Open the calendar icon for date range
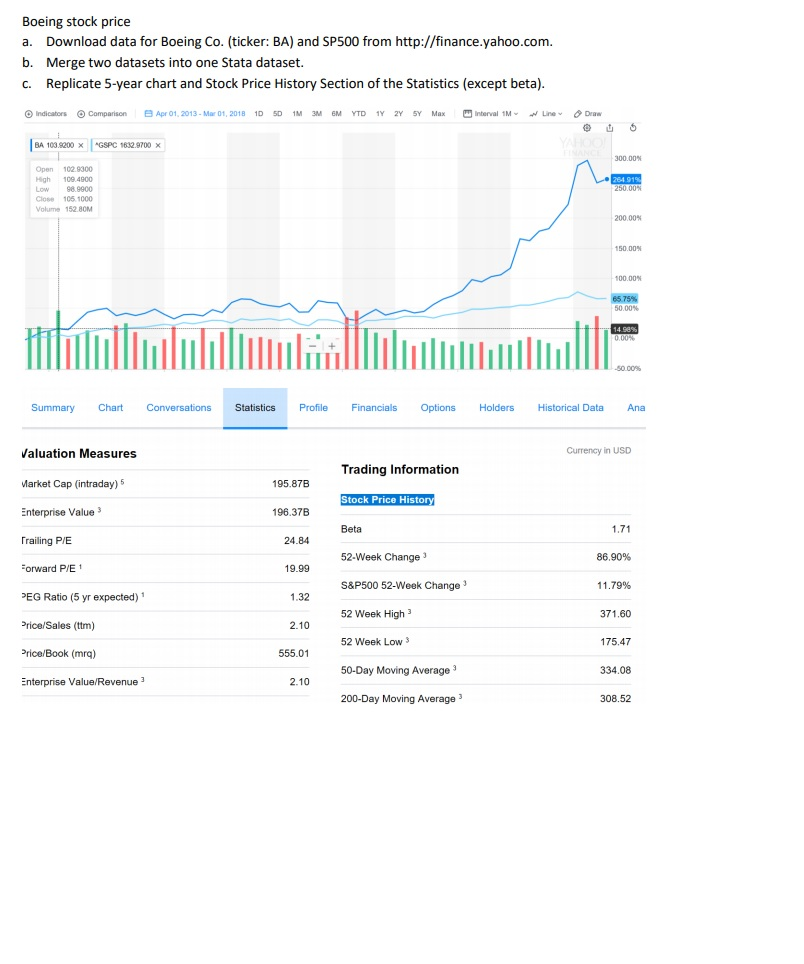The image size is (804, 964). click(147, 114)
